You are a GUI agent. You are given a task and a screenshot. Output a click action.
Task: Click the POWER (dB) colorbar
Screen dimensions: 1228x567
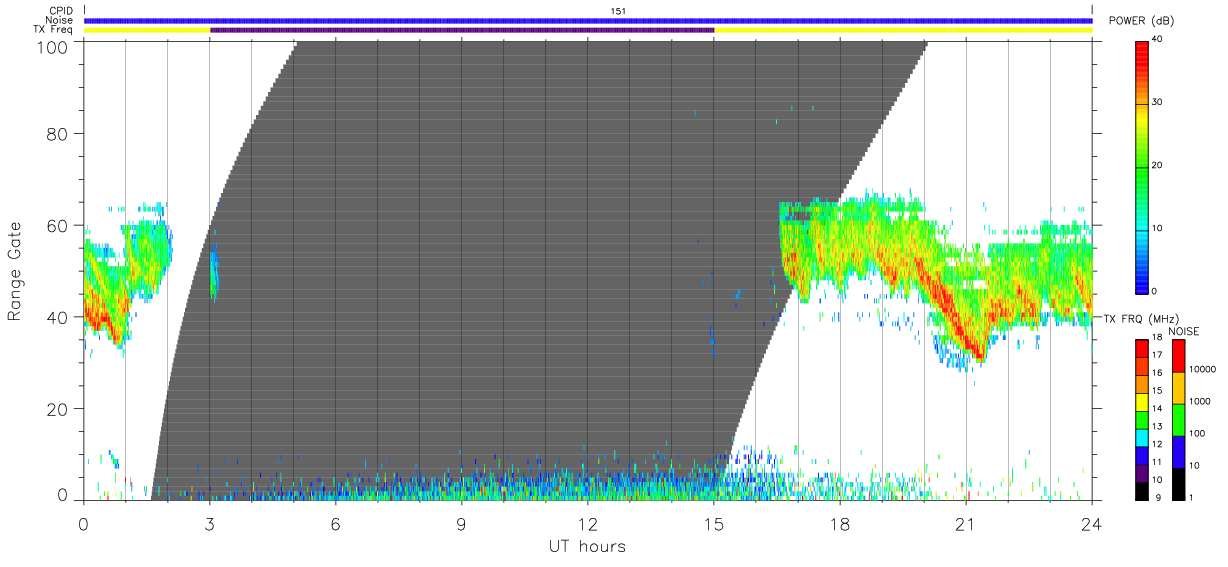(1142, 166)
